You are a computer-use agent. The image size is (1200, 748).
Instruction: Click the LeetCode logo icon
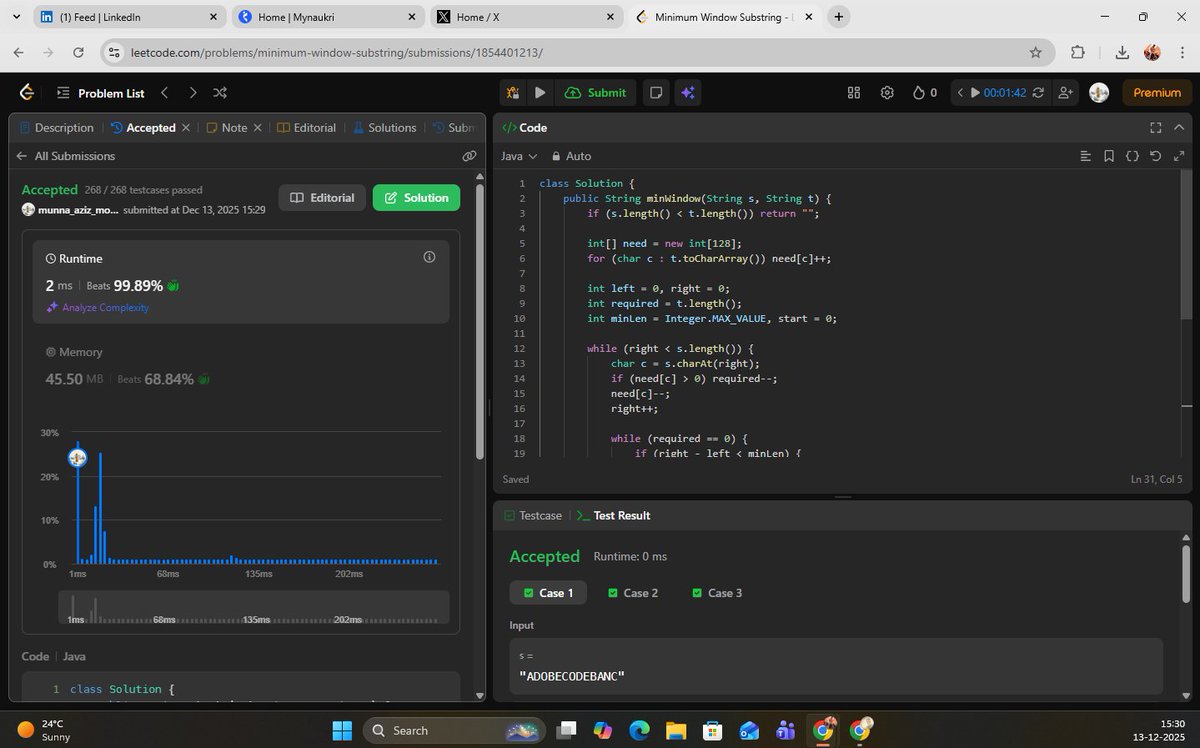pos(27,92)
